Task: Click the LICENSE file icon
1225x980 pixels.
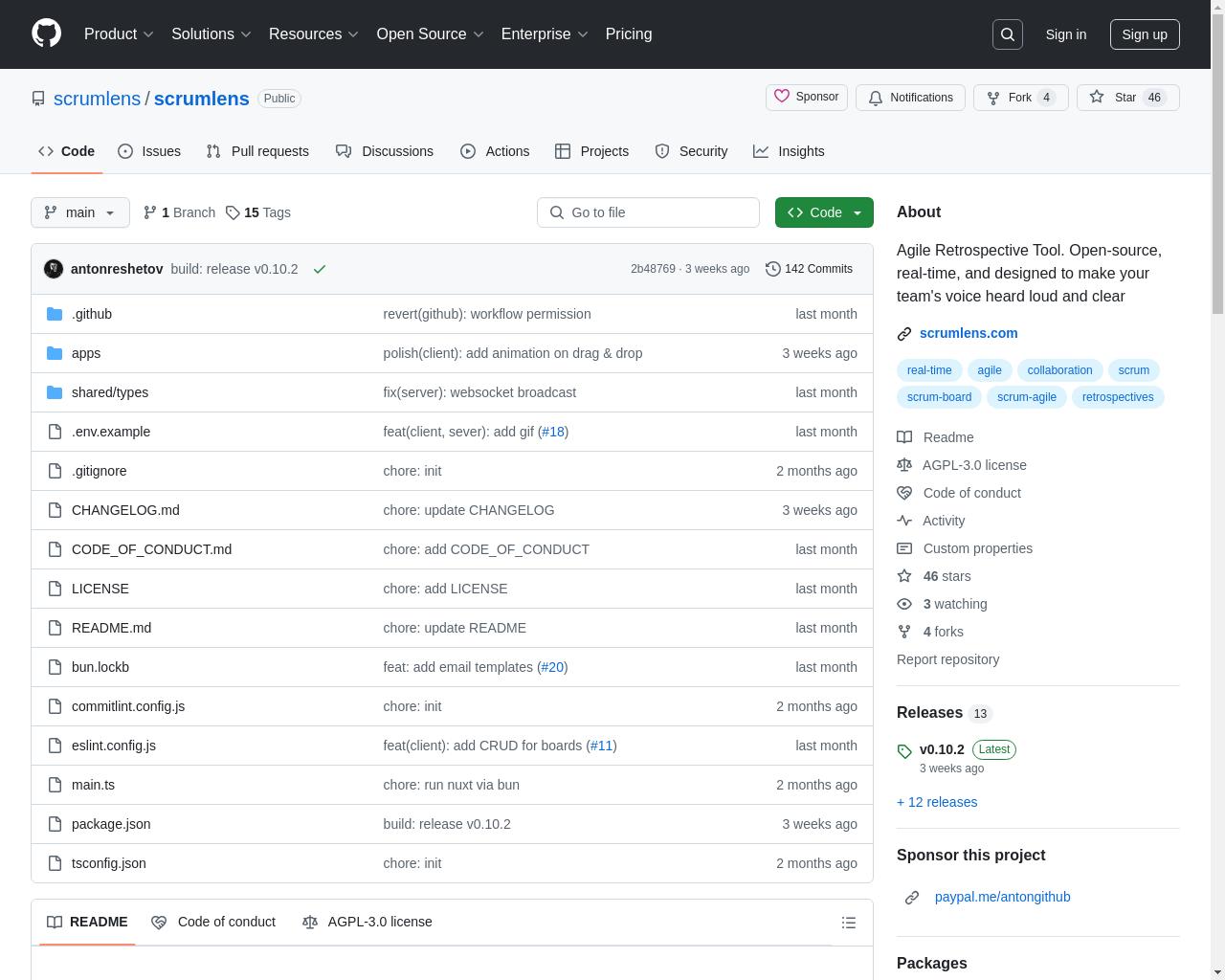Action: [x=55, y=589]
